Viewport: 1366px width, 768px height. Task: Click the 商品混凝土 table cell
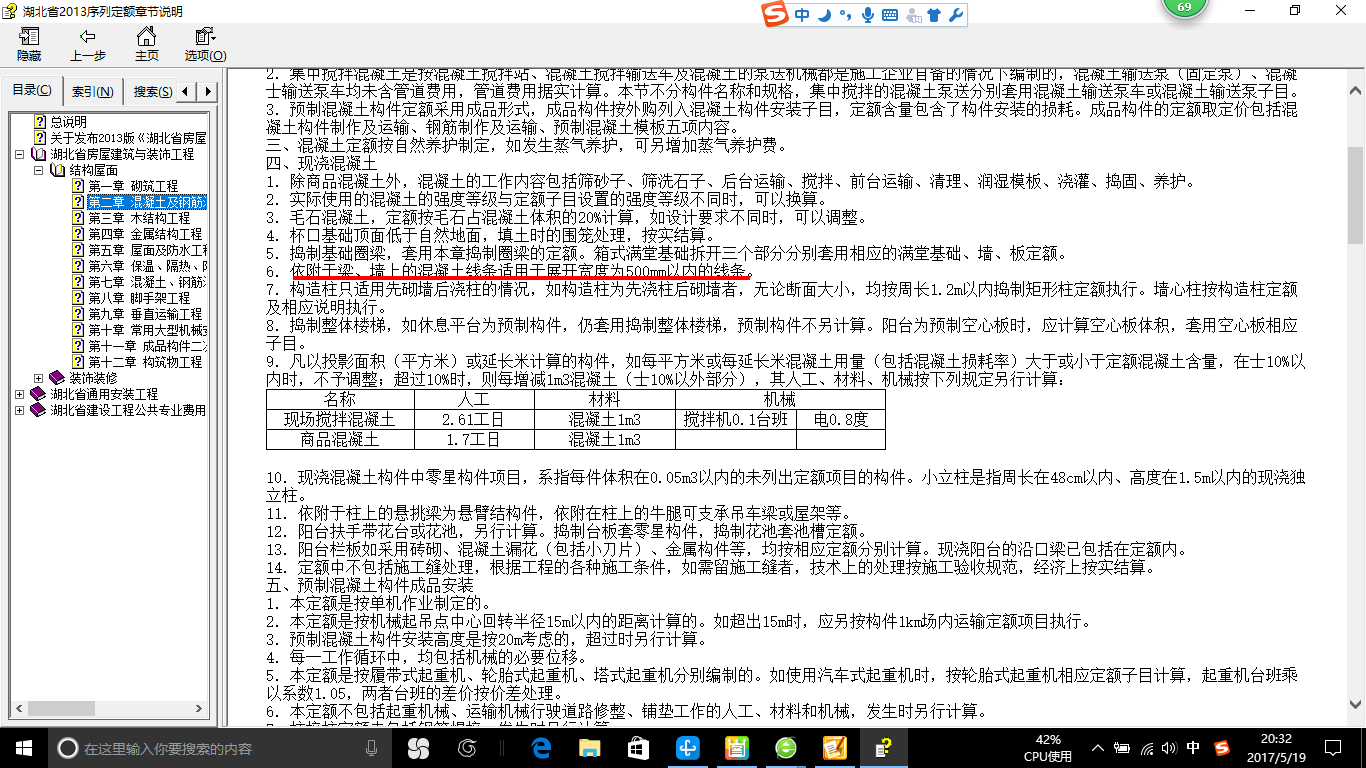coord(340,439)
